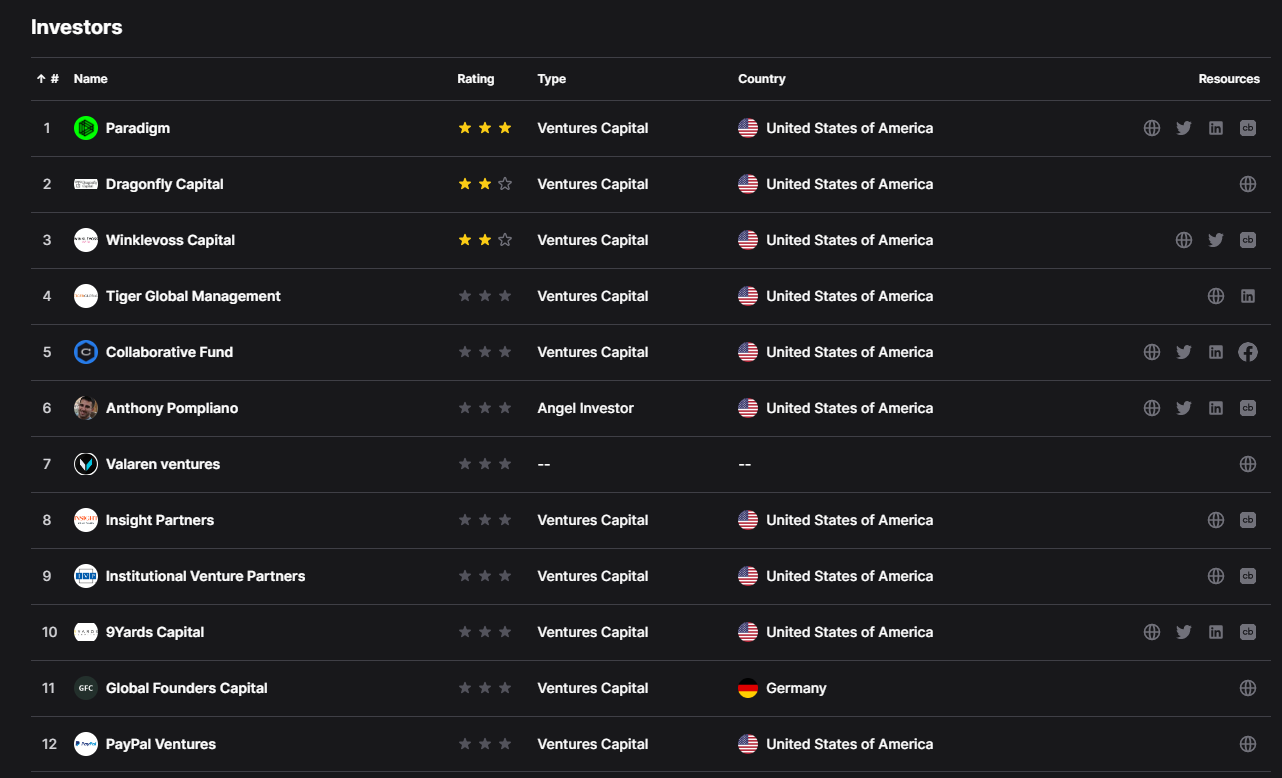Image resolution: width=1282 pixels, height=778 pixels.
Task: Open the PayPal Ventures investor link
Action: 161,744
